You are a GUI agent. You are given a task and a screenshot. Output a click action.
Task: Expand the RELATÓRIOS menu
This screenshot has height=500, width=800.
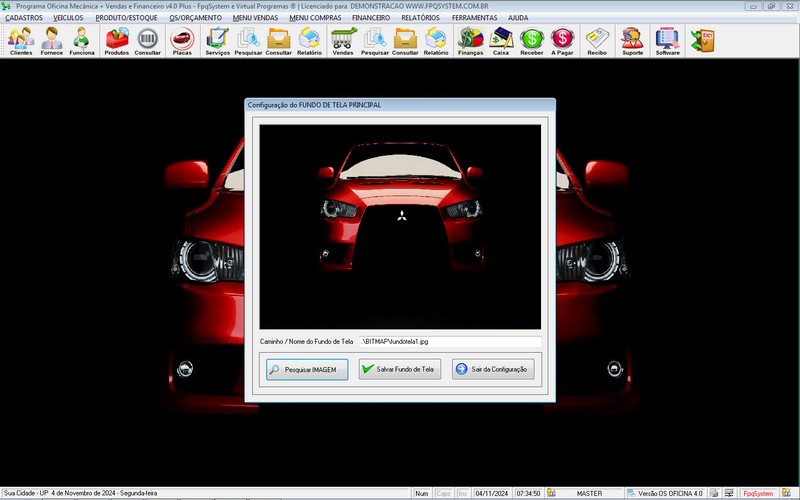pos(419,17)
